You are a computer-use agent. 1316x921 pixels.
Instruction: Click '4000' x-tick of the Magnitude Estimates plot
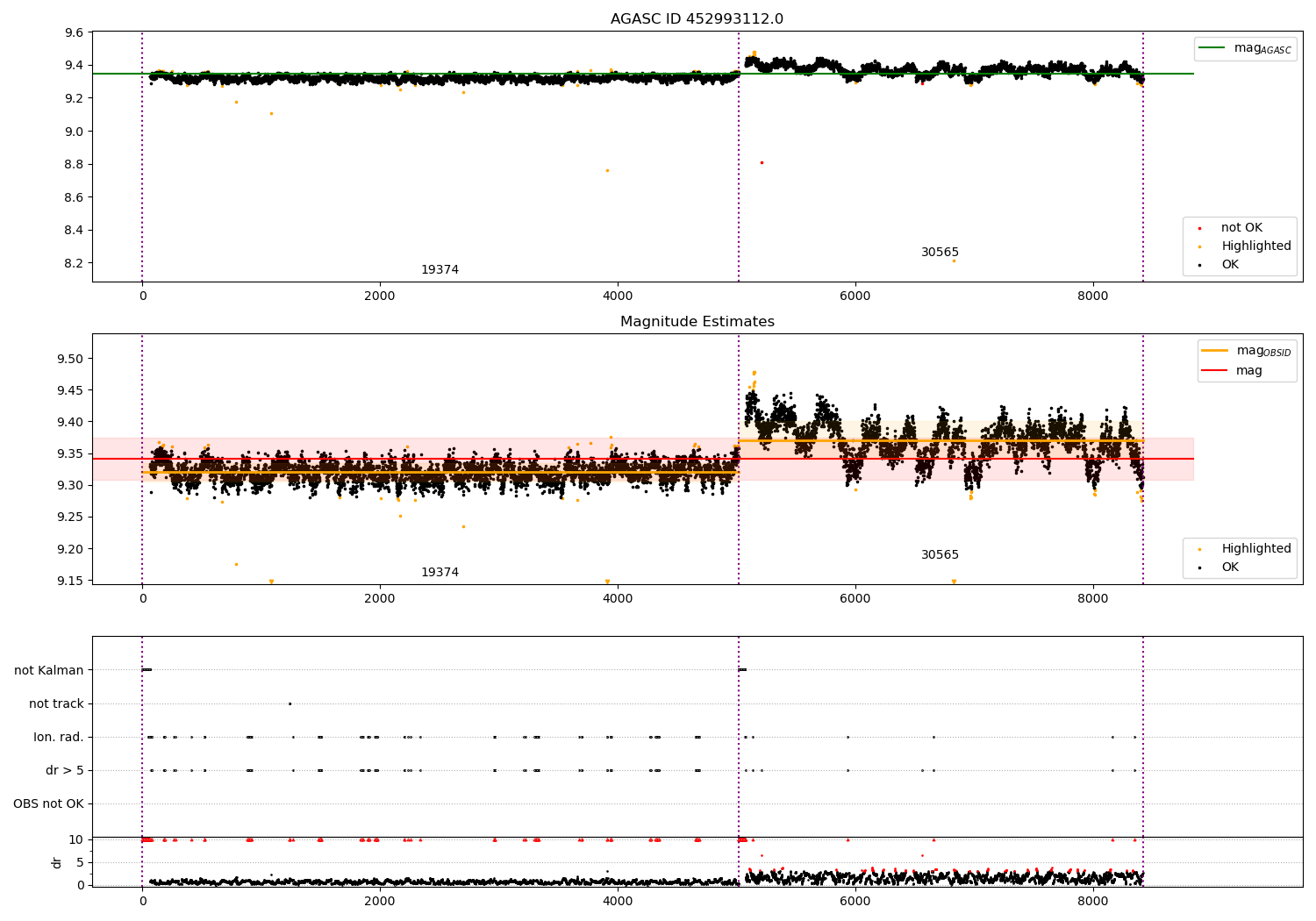click(x=618, y=599)
